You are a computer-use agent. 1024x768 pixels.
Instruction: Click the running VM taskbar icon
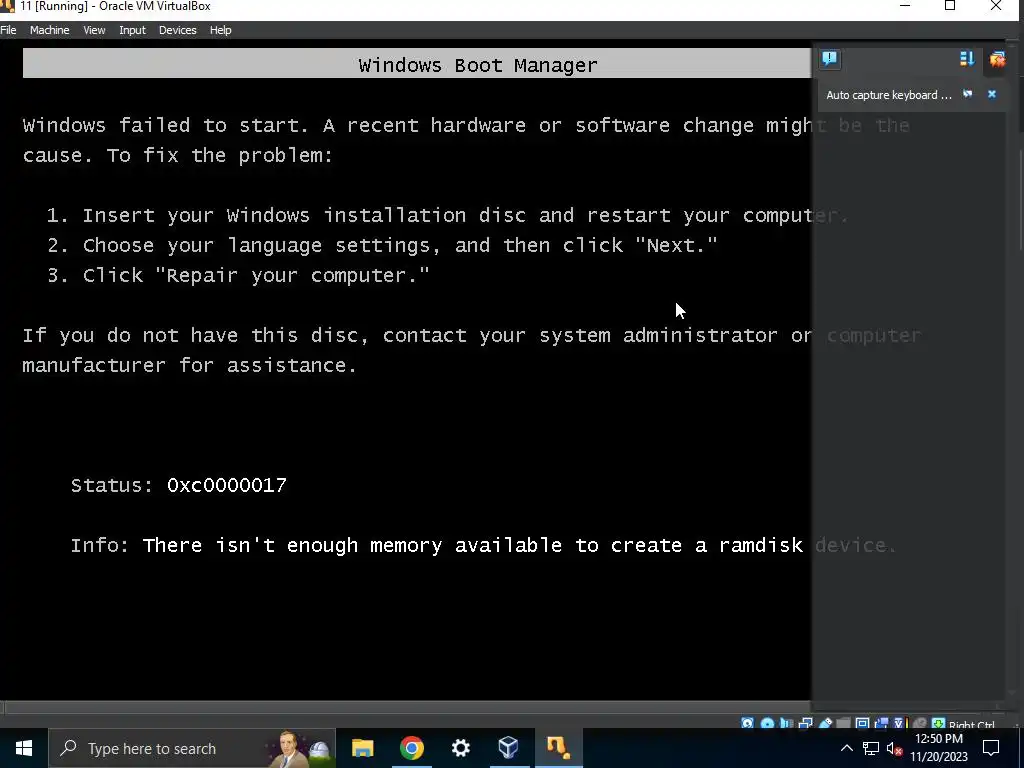[558, 748]
